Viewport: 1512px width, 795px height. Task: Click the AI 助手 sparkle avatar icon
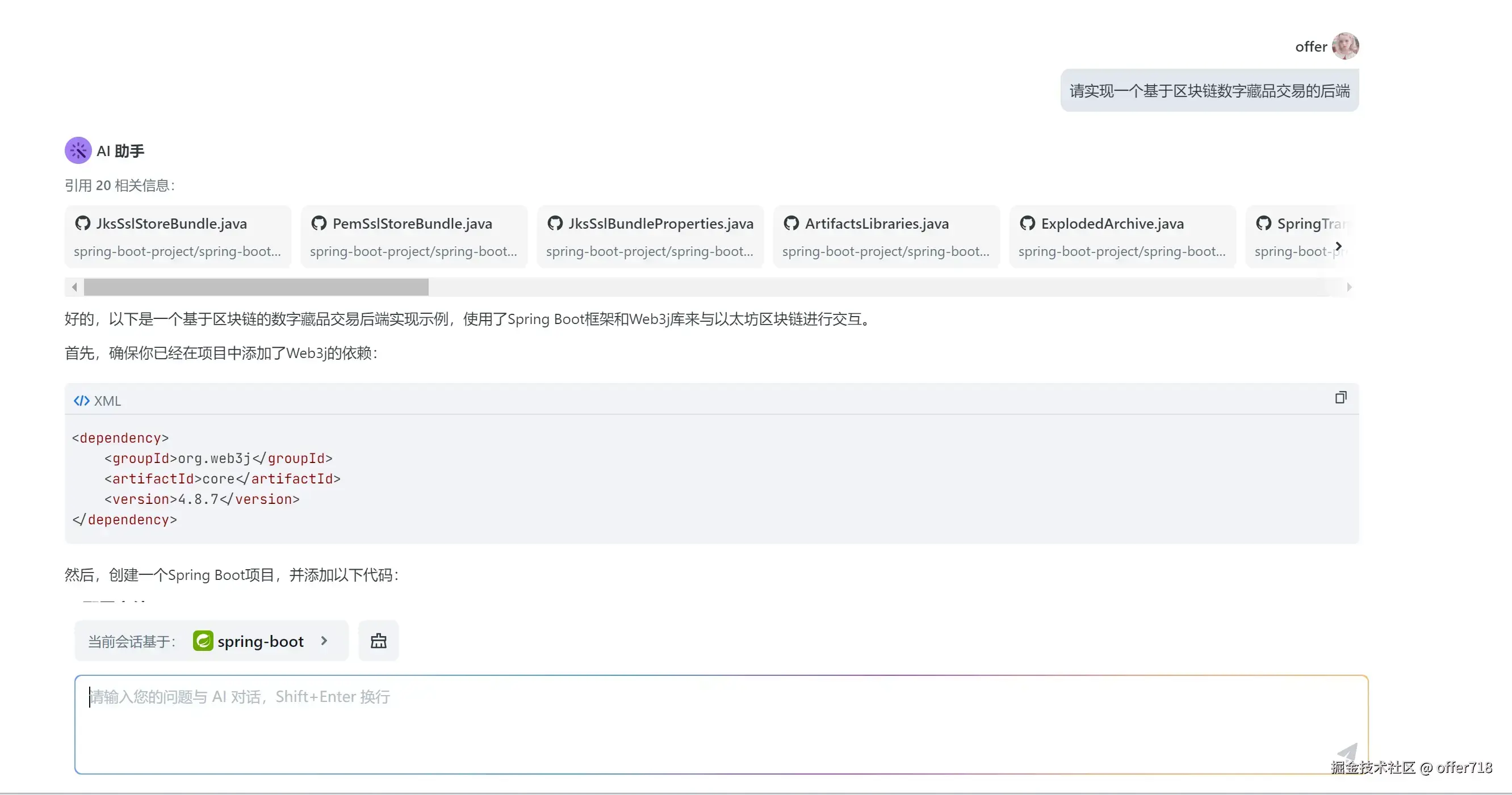coord(78,150)
